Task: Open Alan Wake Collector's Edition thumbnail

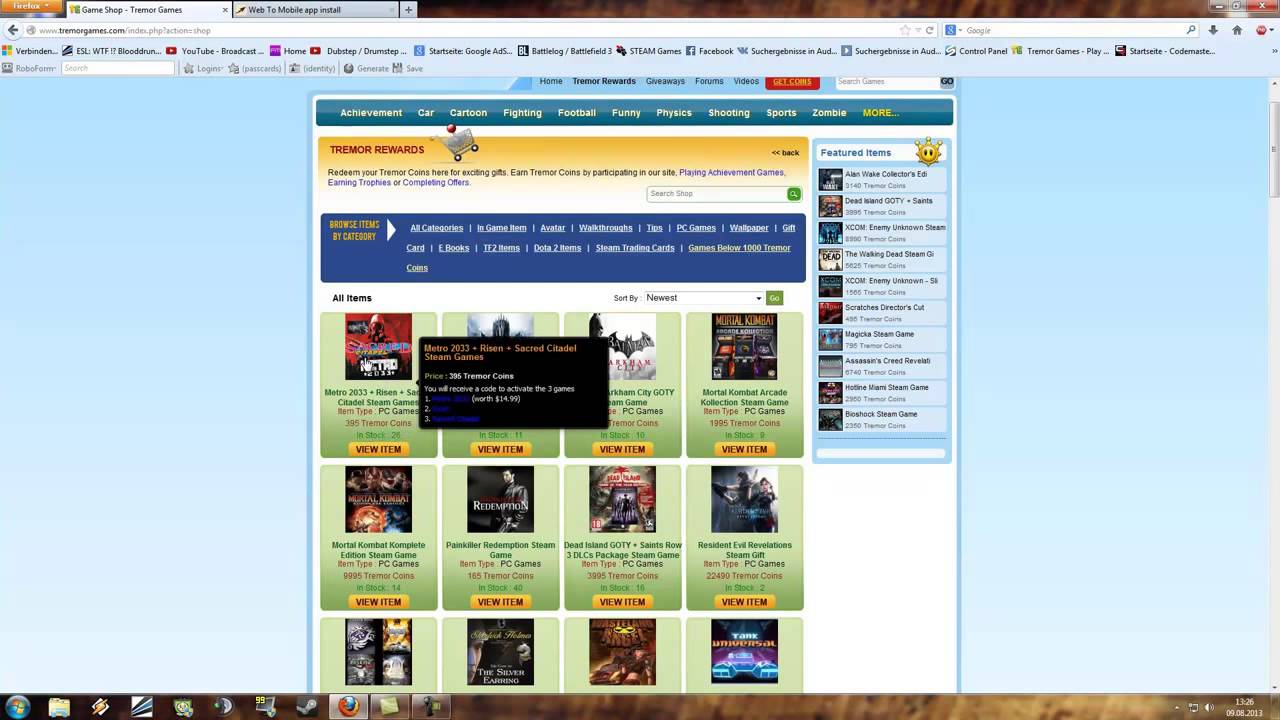Action: tap(830, 180)
